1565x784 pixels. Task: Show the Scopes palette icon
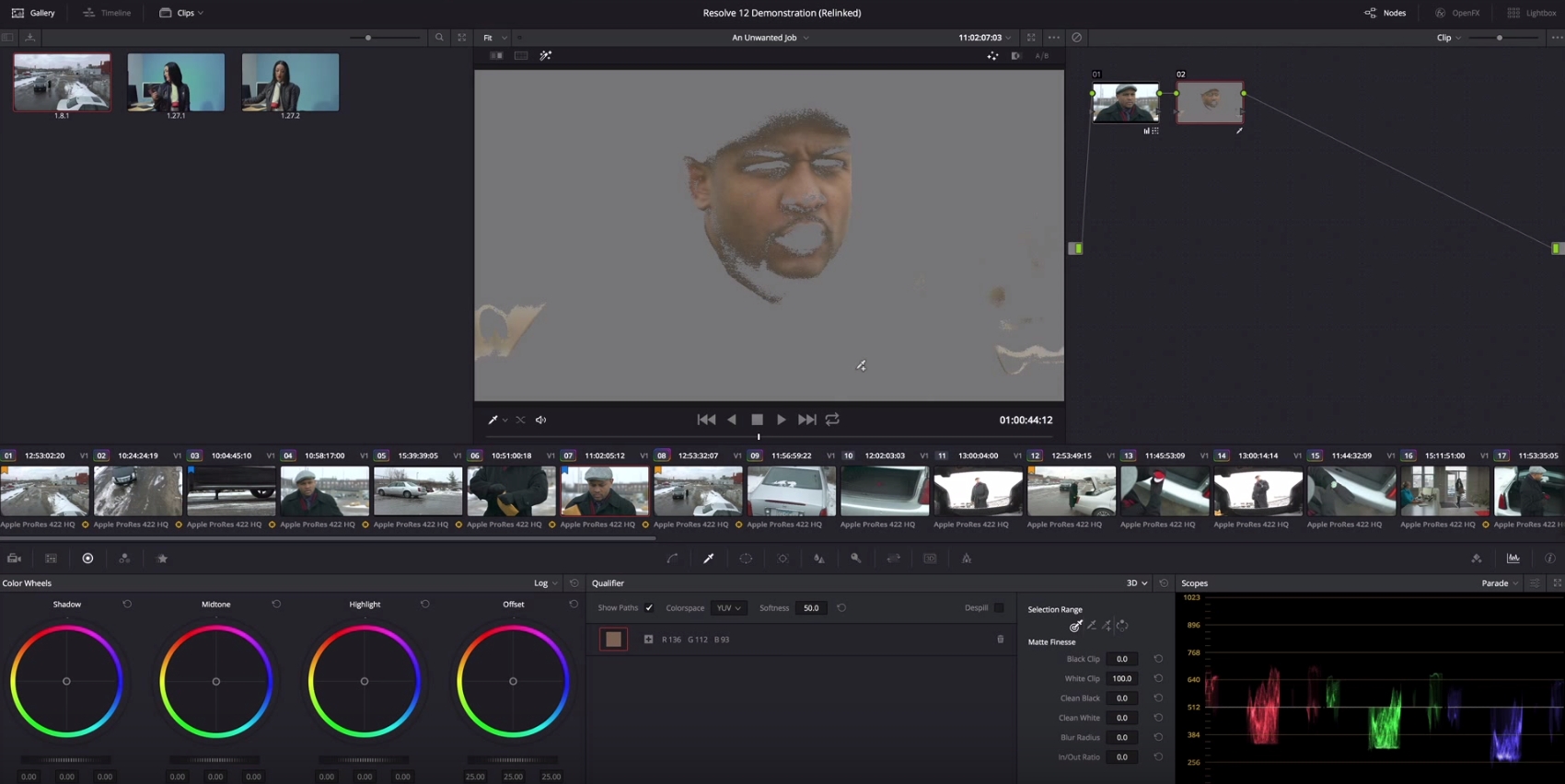pos(1513,559)
